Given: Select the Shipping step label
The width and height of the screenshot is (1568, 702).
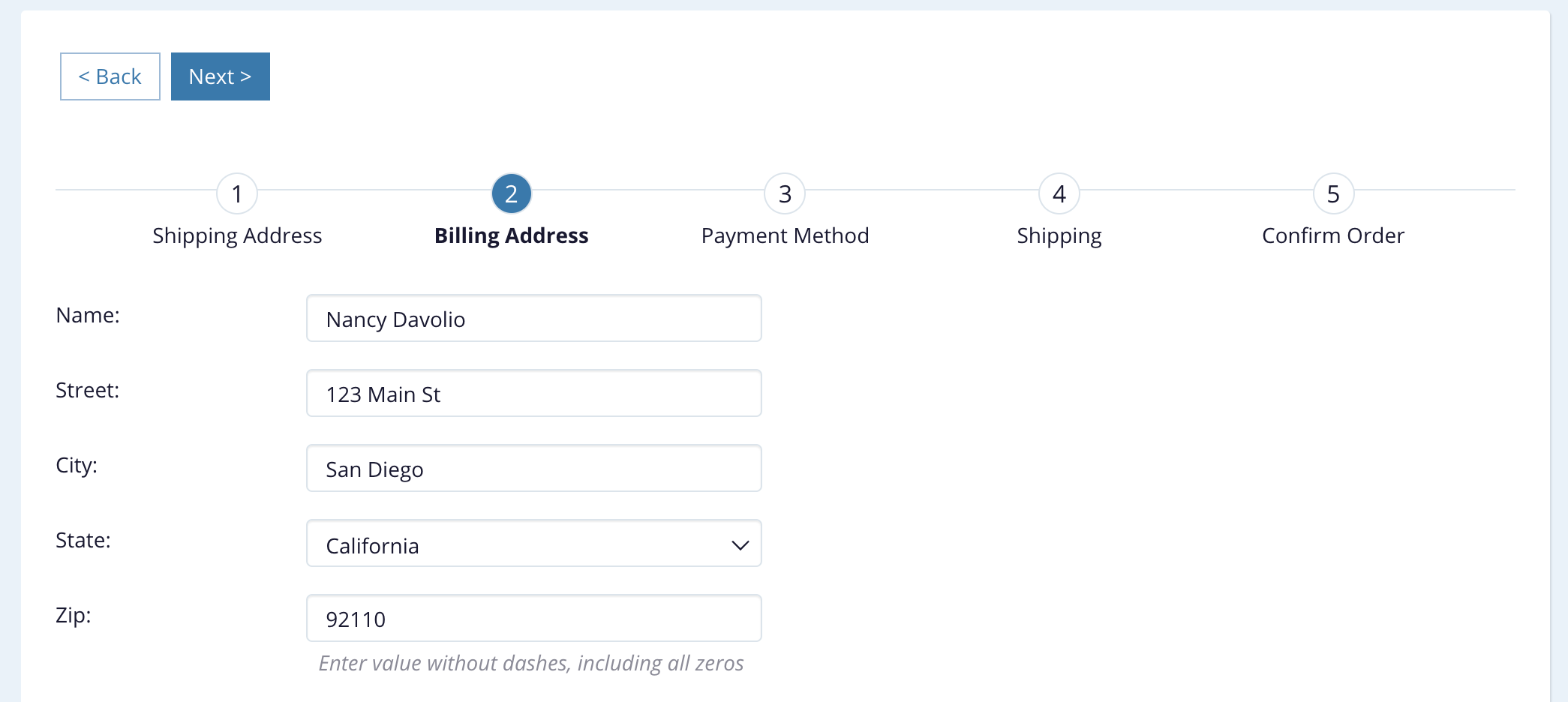Looking at the screenshot, I should (x=1059, y=235).
